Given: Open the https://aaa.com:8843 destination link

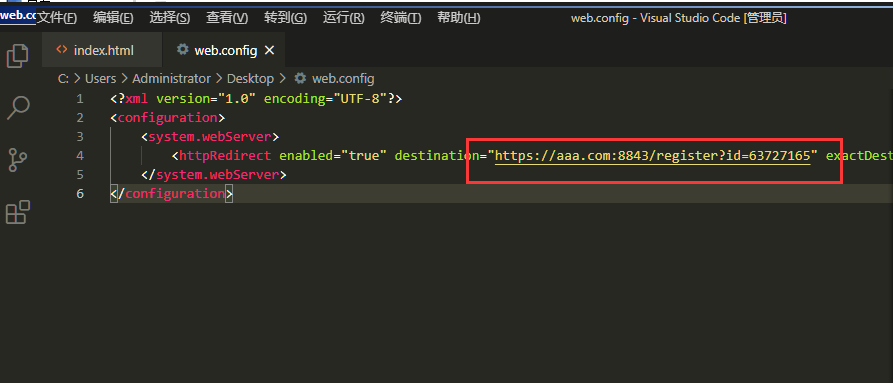Looking at the screenshot, I should tap(653, 155).
